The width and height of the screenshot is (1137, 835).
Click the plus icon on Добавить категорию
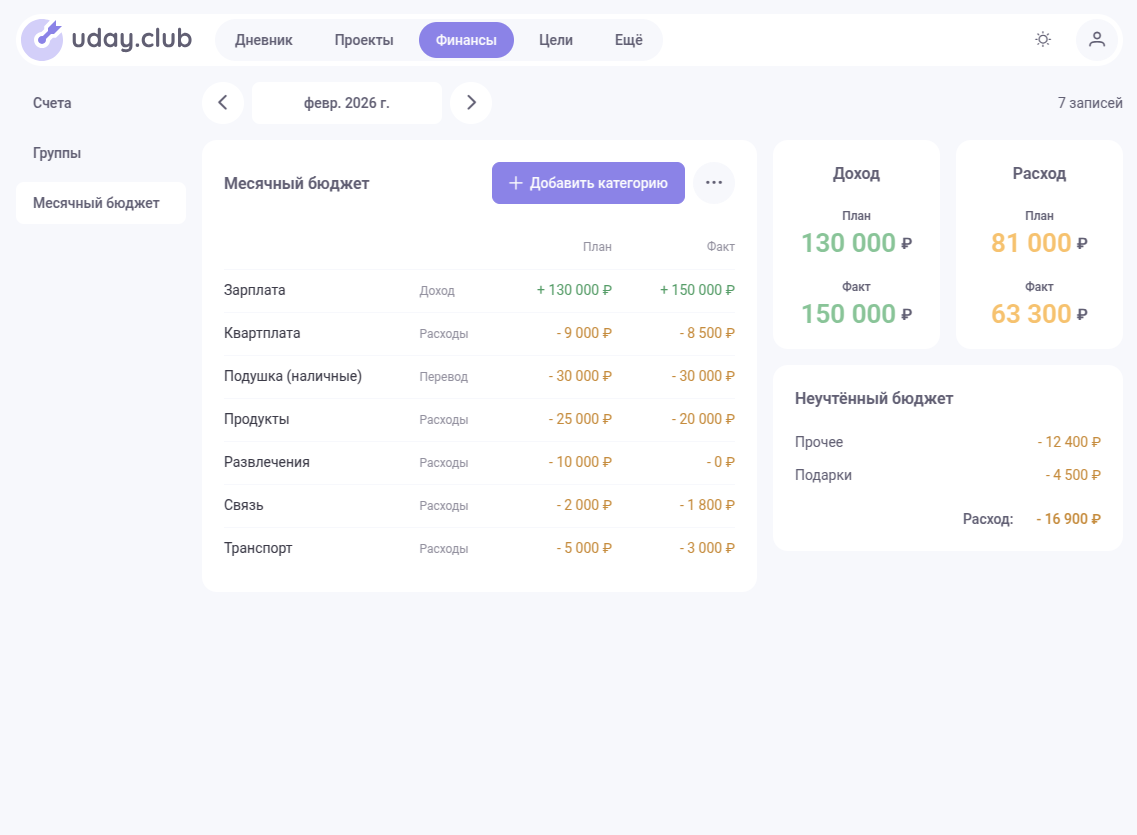coord(516,183)
